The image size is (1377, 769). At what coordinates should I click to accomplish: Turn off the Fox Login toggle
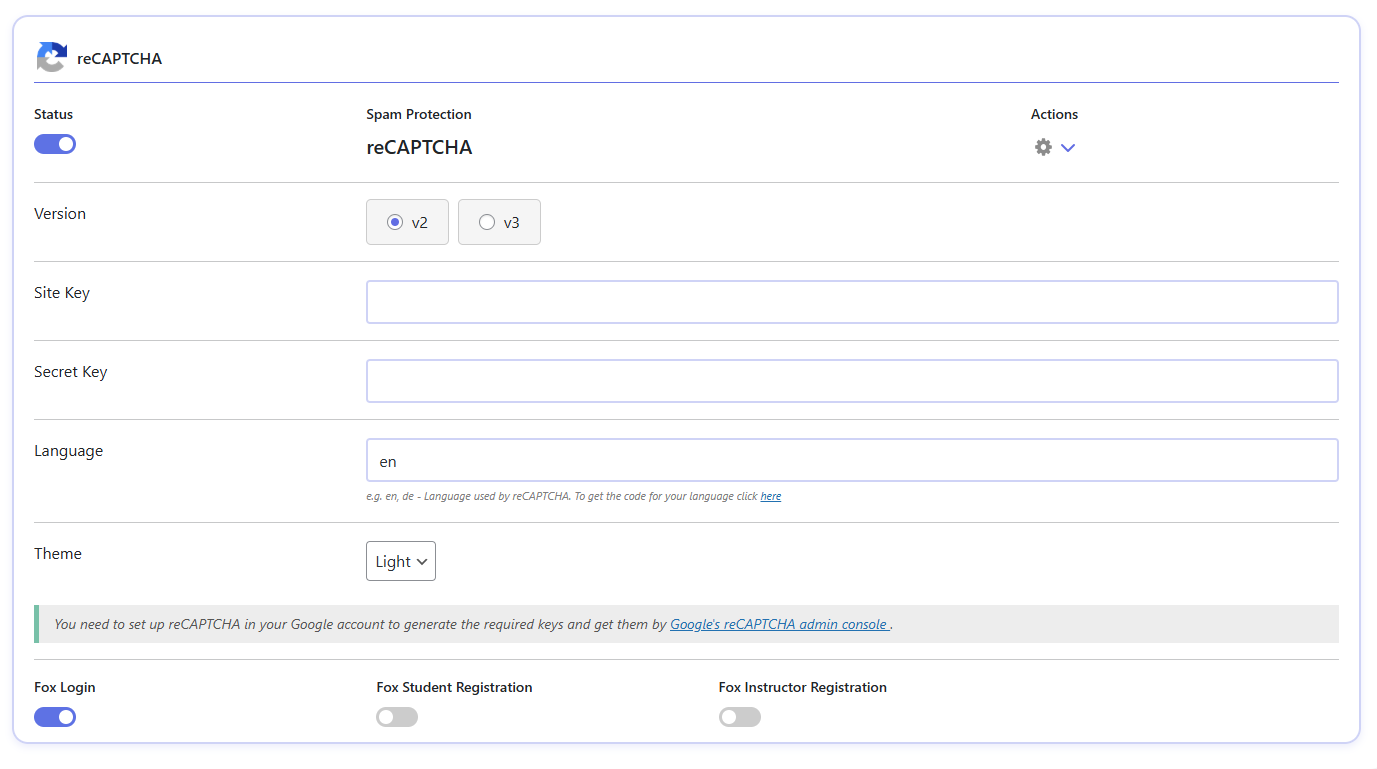tap(55, 717)
